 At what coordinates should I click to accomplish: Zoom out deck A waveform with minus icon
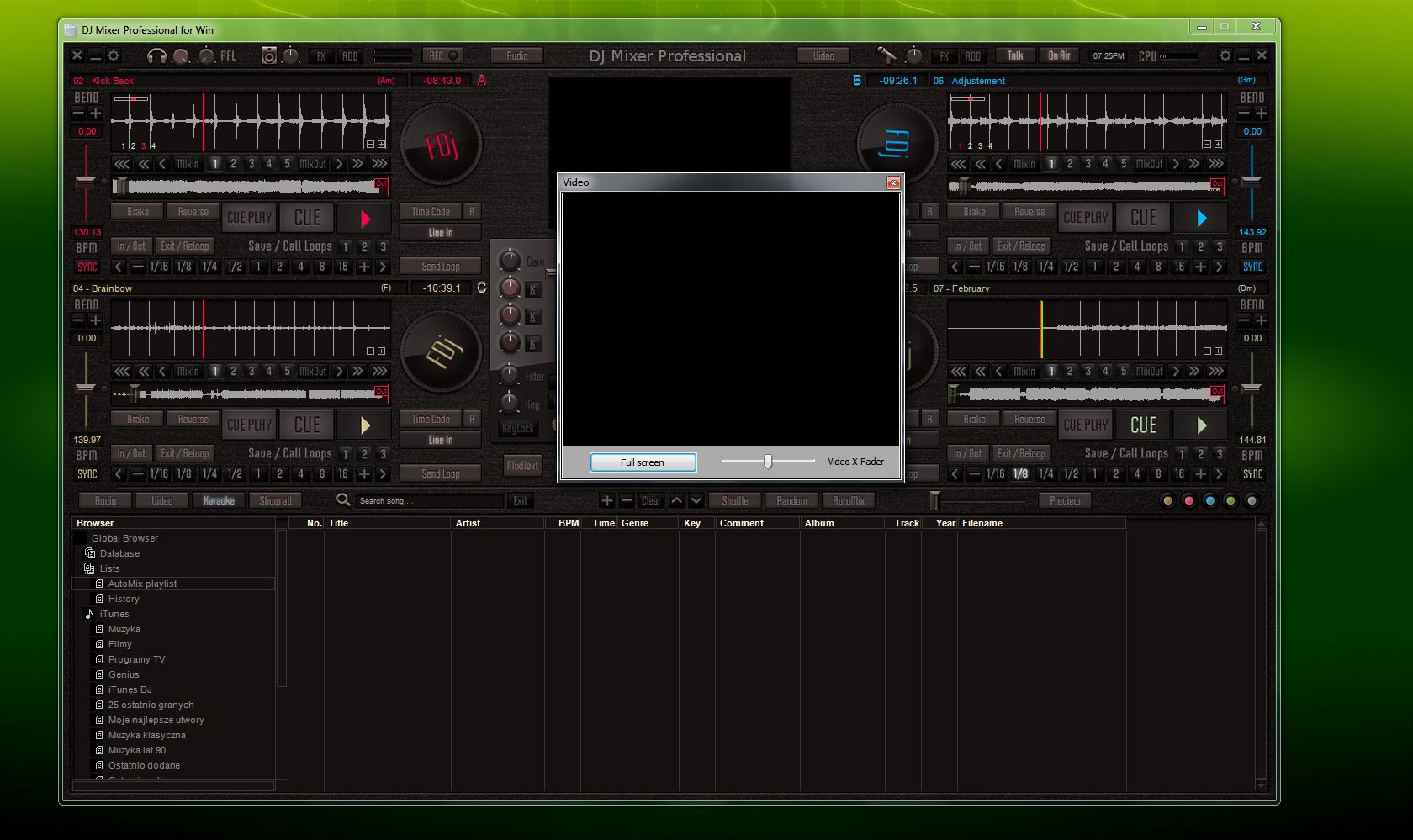tap(370, 145)
